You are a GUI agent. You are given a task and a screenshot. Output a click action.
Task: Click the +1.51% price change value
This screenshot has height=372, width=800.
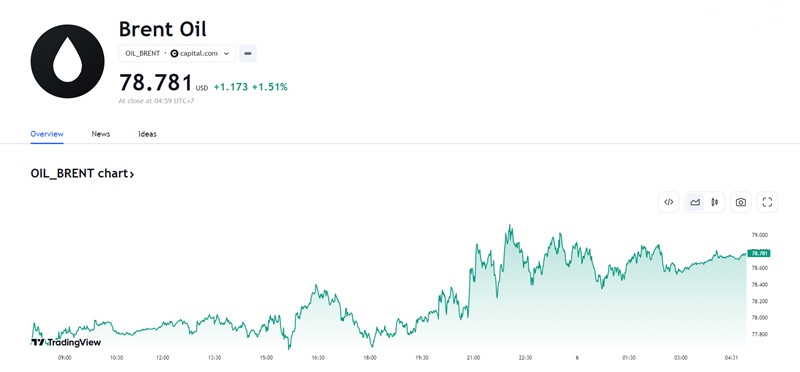[x=269, y=87]
